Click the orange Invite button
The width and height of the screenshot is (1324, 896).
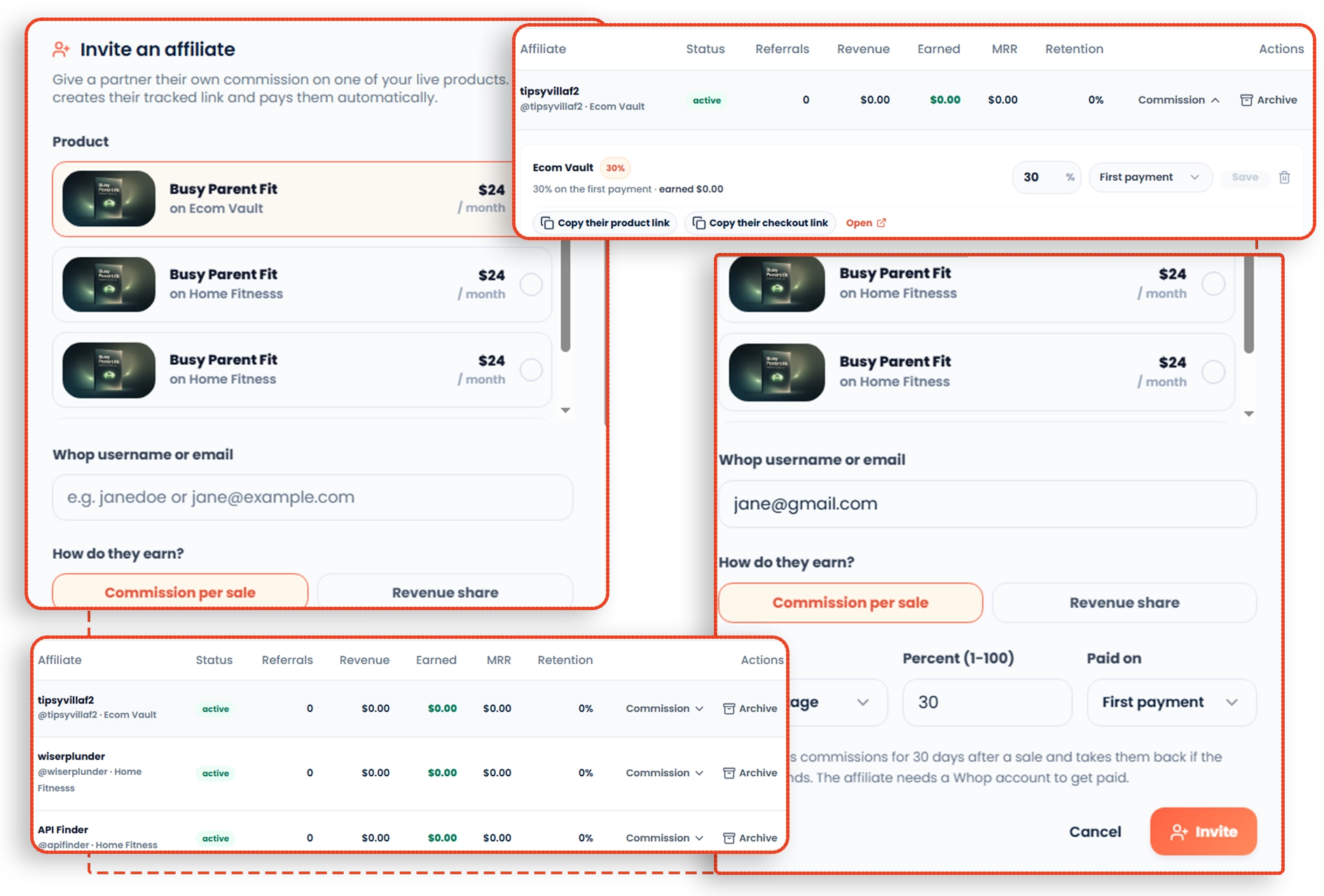[x=1204, y=832]
